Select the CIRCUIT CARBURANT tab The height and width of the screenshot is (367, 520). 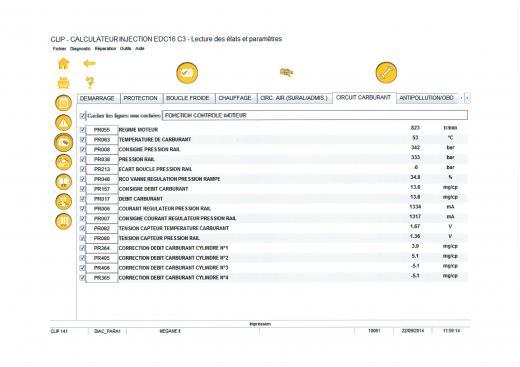[364, 98]
